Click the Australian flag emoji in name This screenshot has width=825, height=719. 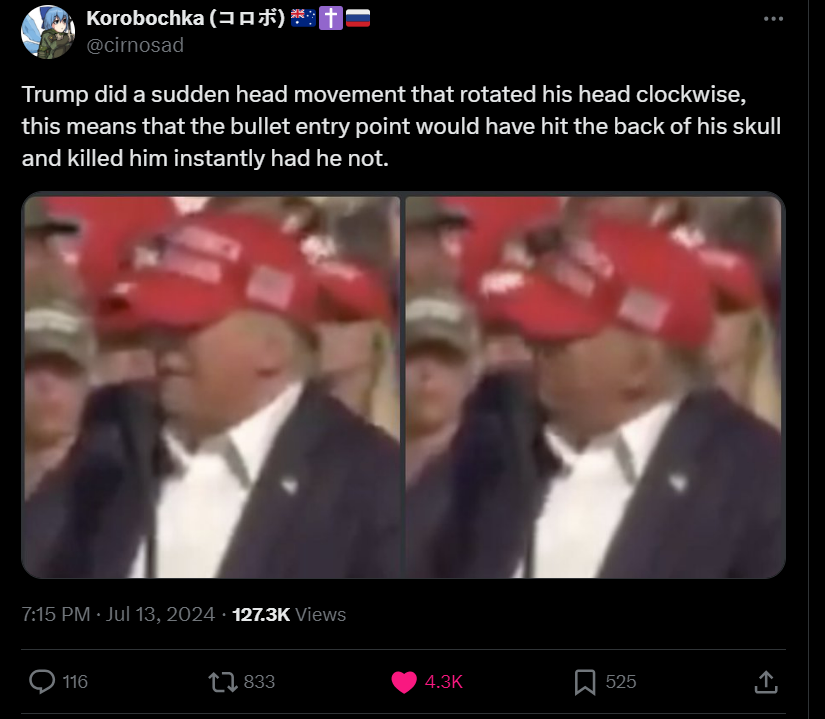pyautogui.click(x=303, y=18)
